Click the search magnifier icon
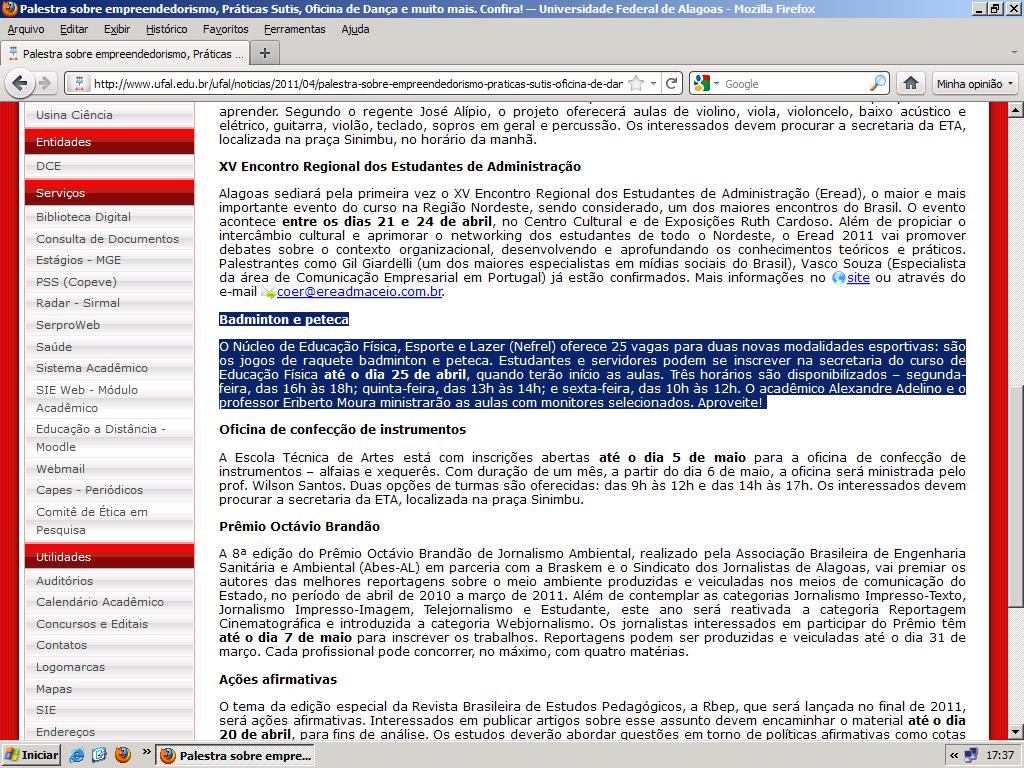Image resolution: width=1024 pixels, height=768 pixels. pos(878,83)
